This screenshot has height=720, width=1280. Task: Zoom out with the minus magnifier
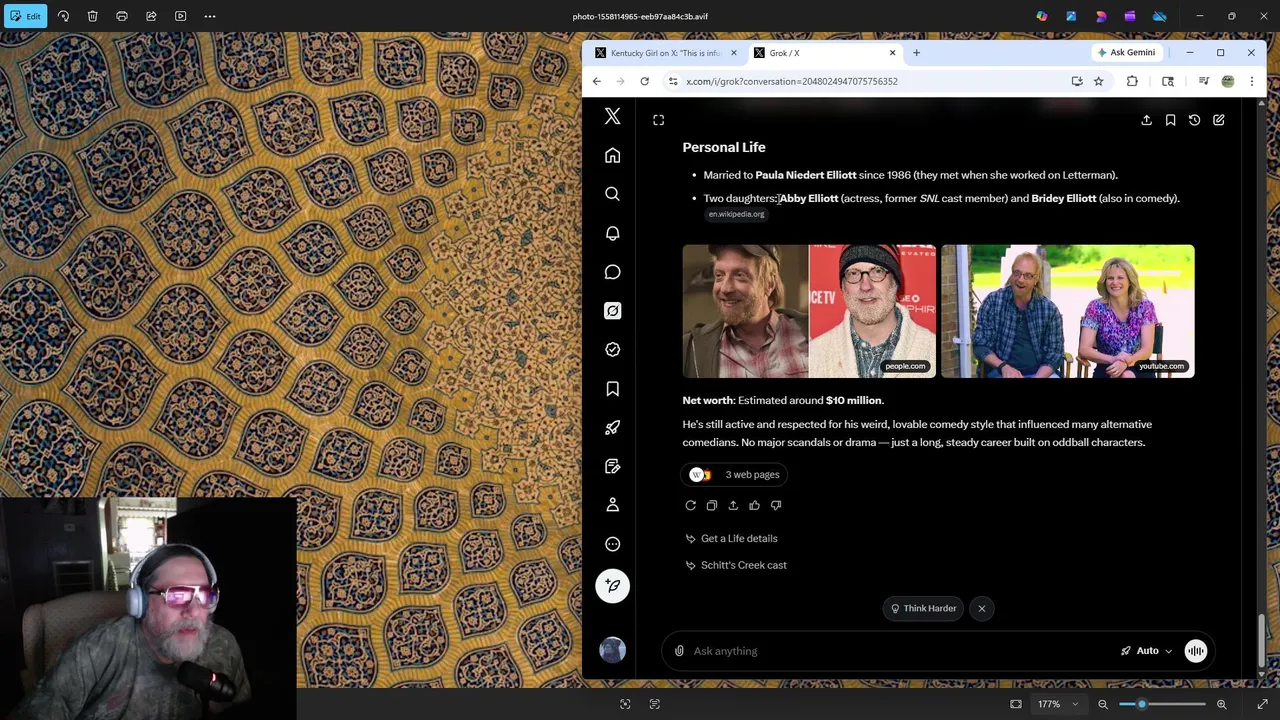pyautogui.click(x=1103, y=704)
